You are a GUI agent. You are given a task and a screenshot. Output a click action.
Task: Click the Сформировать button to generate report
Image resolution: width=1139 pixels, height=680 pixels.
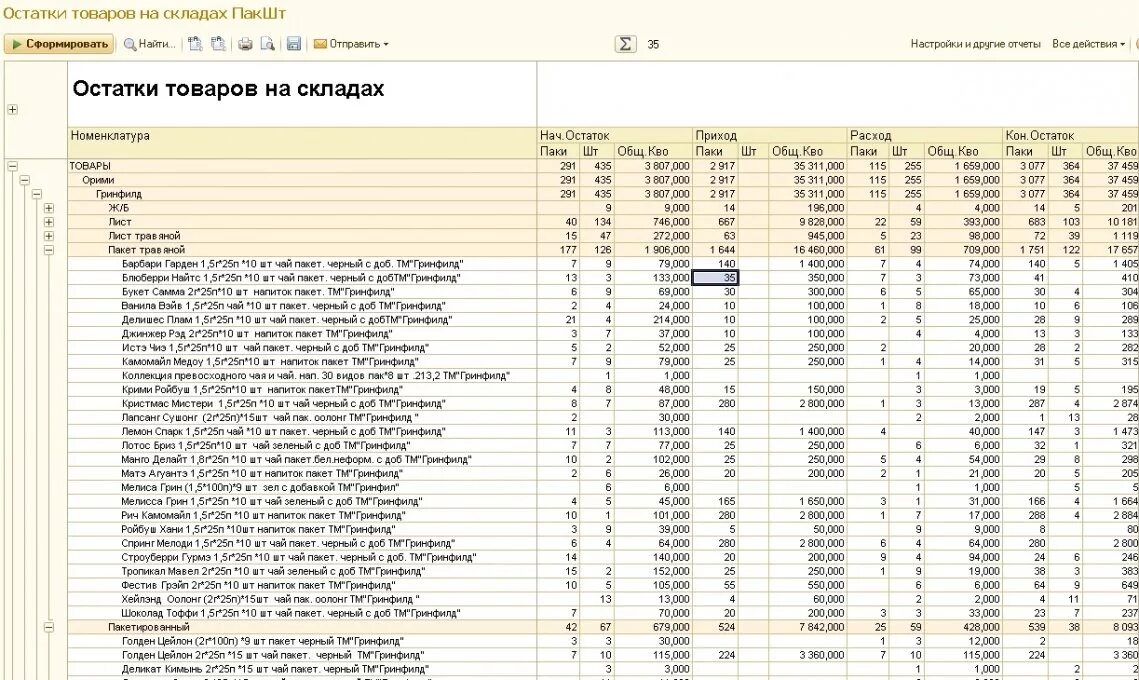point(59,44)
